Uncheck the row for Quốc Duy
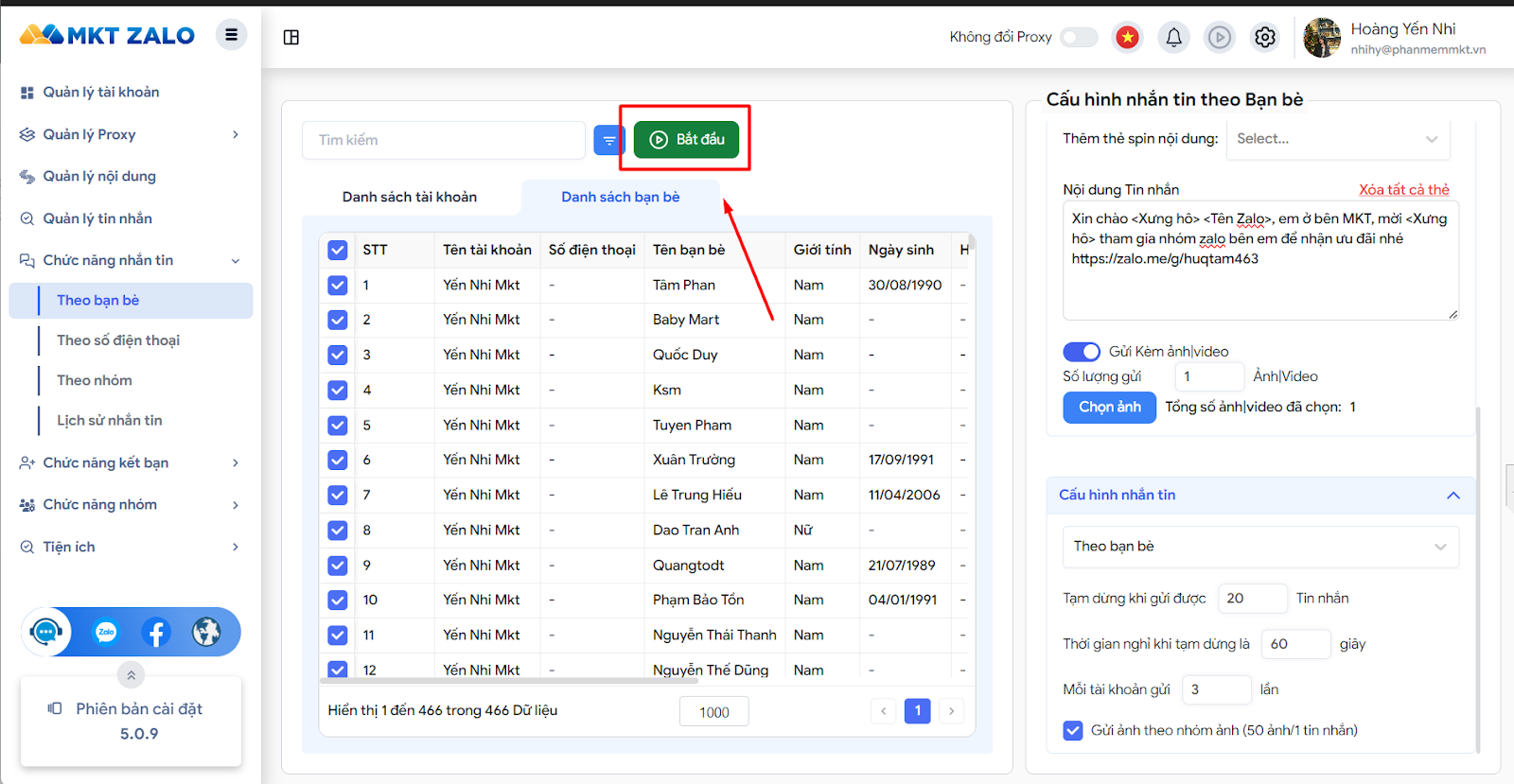The width and height of the screenshot is (1514, 784). pyautogui.click(x=338, y=356)
